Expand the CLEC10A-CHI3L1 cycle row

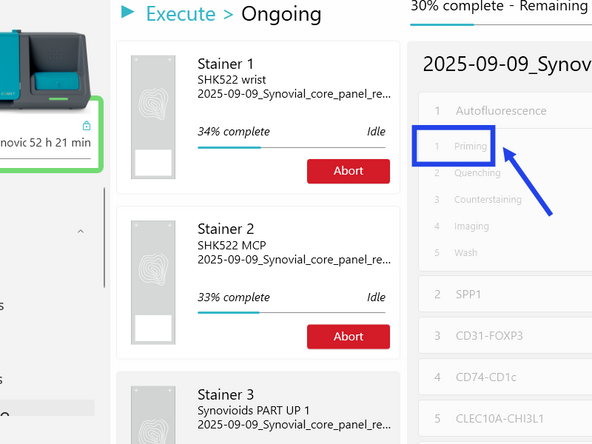pos(505,419)
